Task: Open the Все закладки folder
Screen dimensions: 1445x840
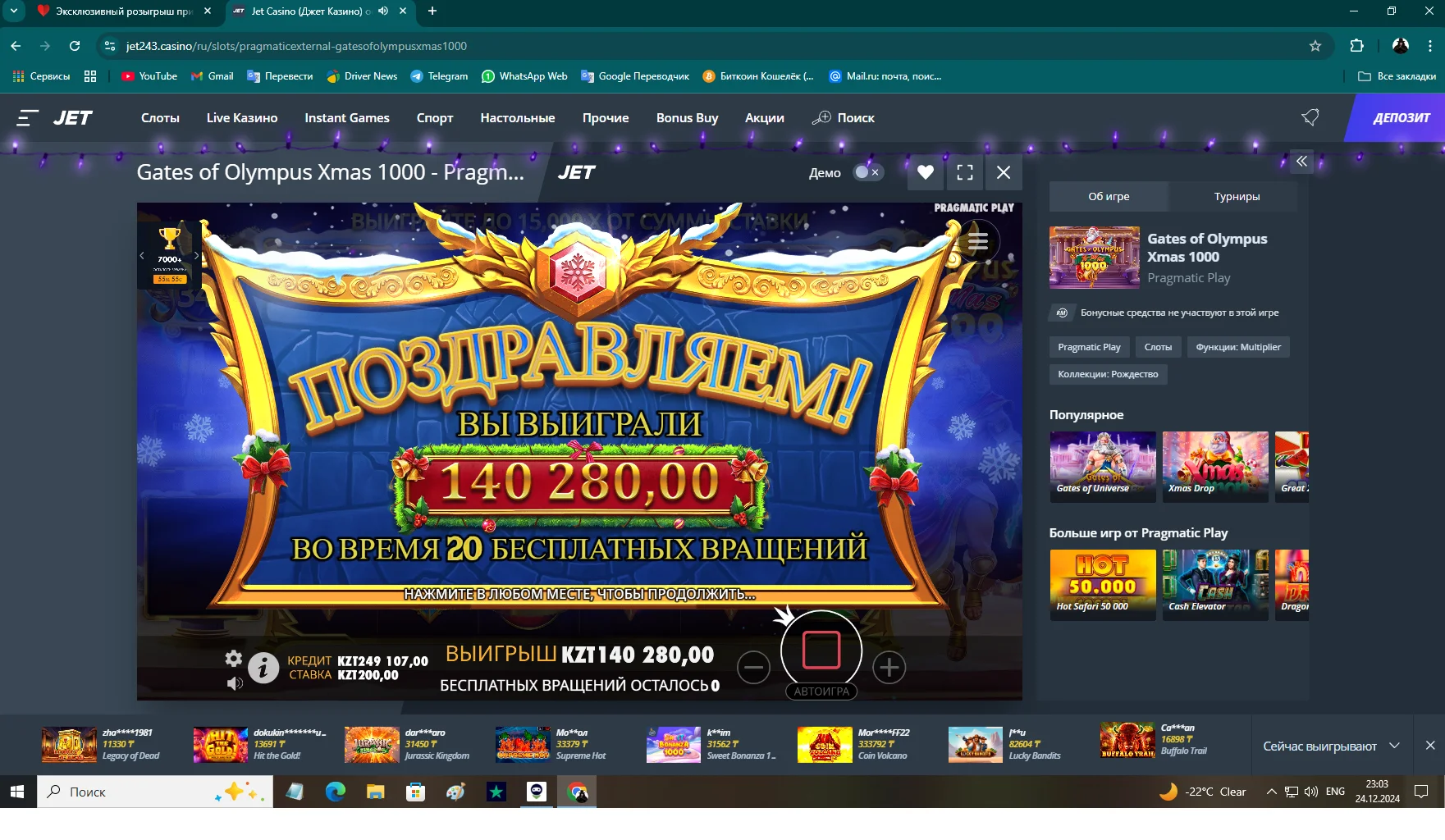Action: pos(1397,76)
